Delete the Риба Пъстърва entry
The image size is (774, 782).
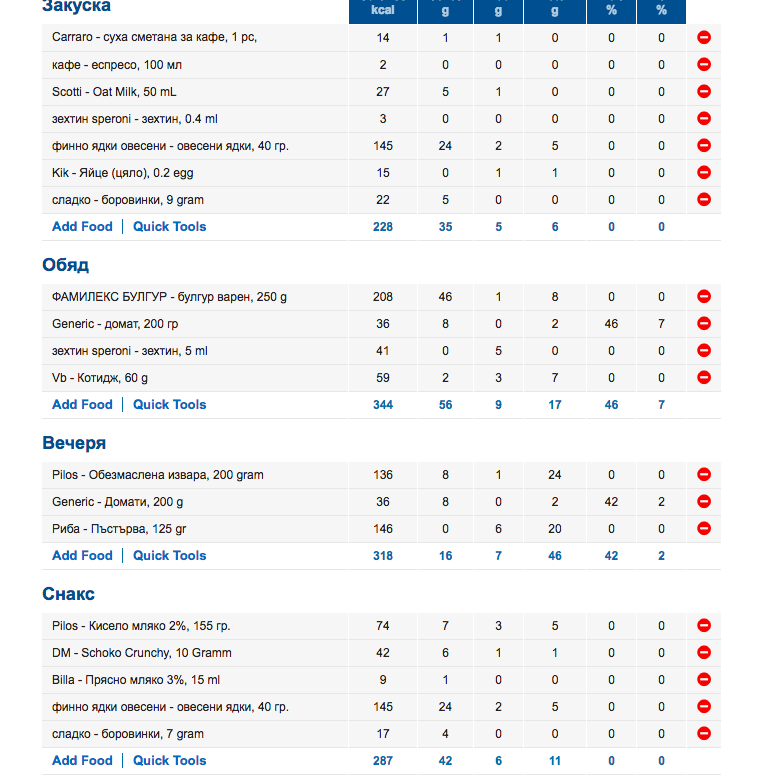(x=703, y=529)
